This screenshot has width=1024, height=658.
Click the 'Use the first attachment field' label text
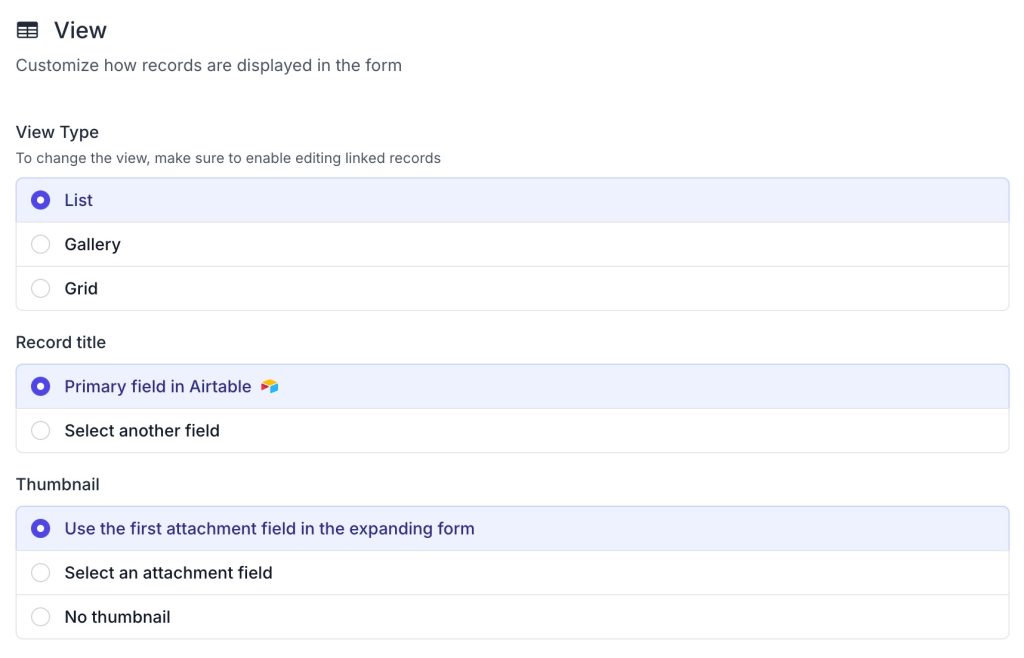[269, 528]
